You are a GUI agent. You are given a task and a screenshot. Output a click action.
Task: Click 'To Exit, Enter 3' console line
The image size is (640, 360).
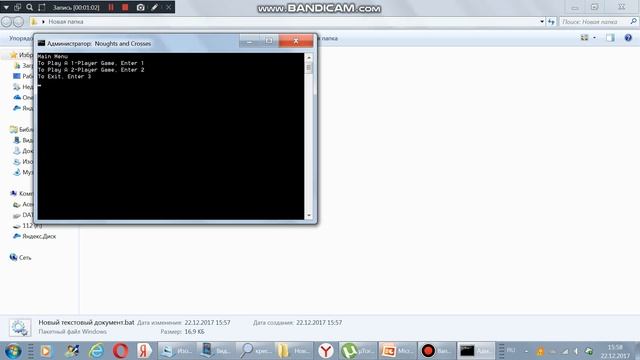point(64,76)
